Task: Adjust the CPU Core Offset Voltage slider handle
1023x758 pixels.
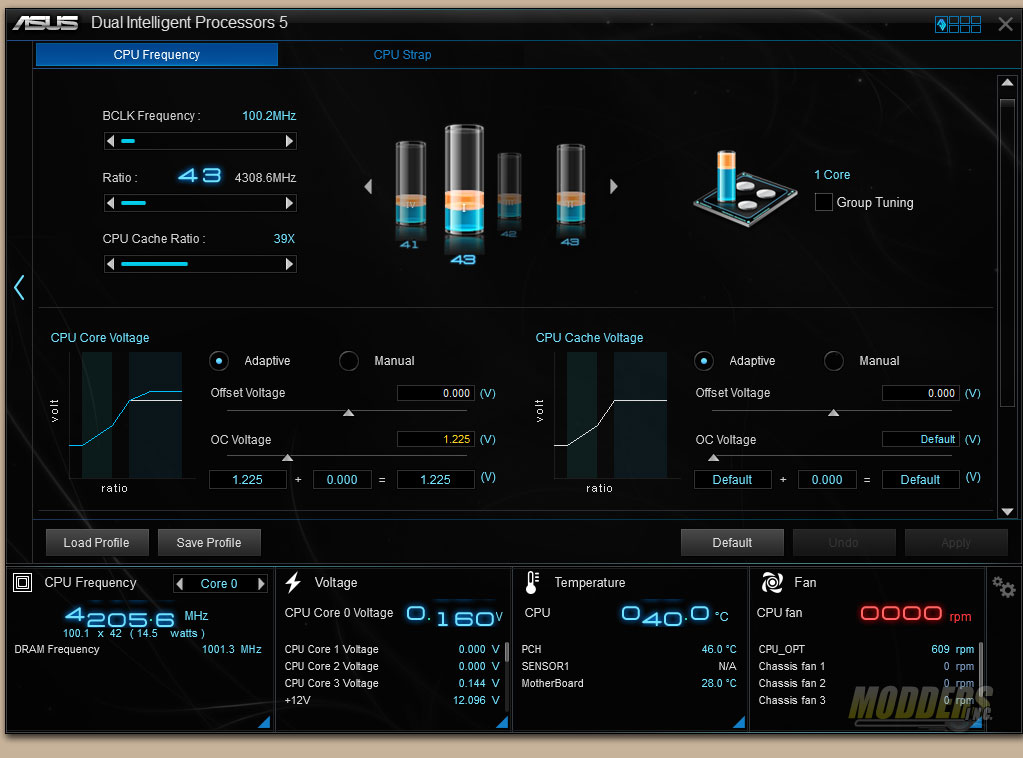Action: point(348,412)
